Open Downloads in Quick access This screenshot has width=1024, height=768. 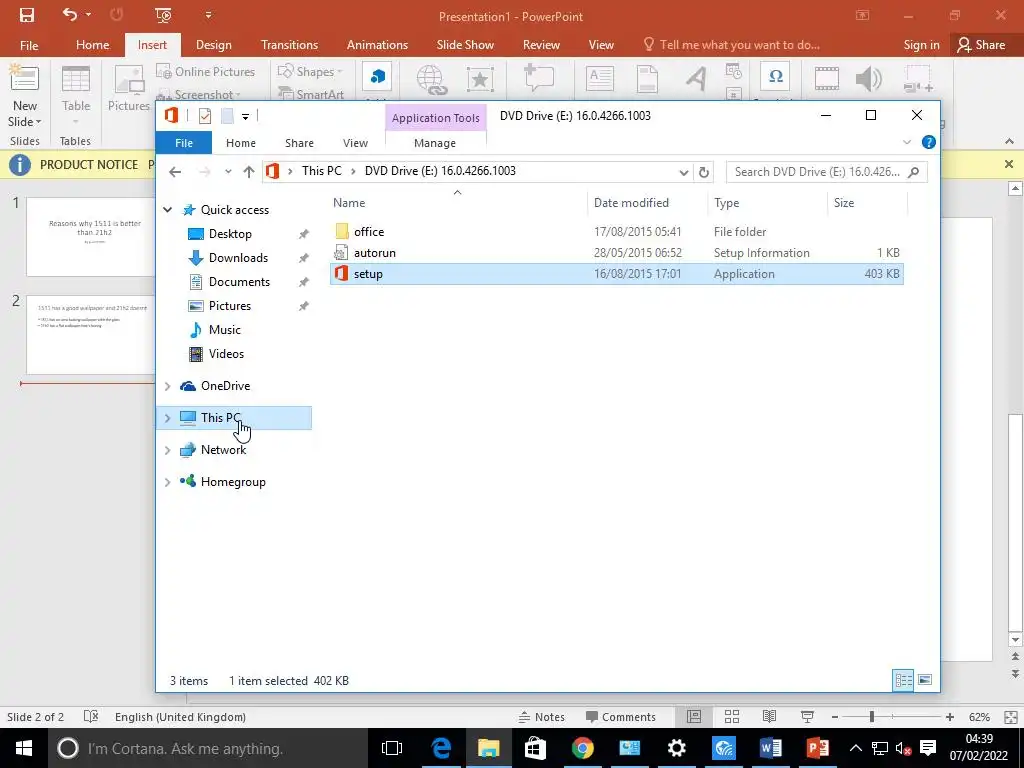click(238, 258)
